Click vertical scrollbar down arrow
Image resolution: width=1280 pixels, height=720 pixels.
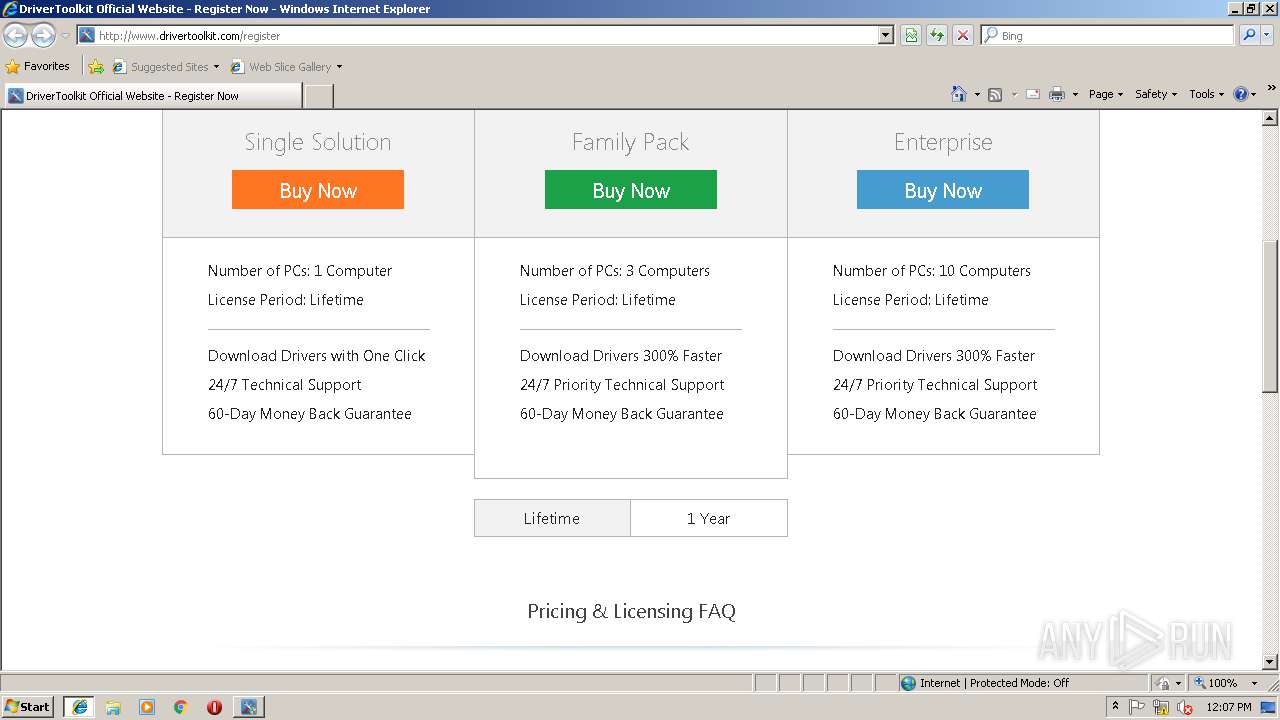[1270, 662]
